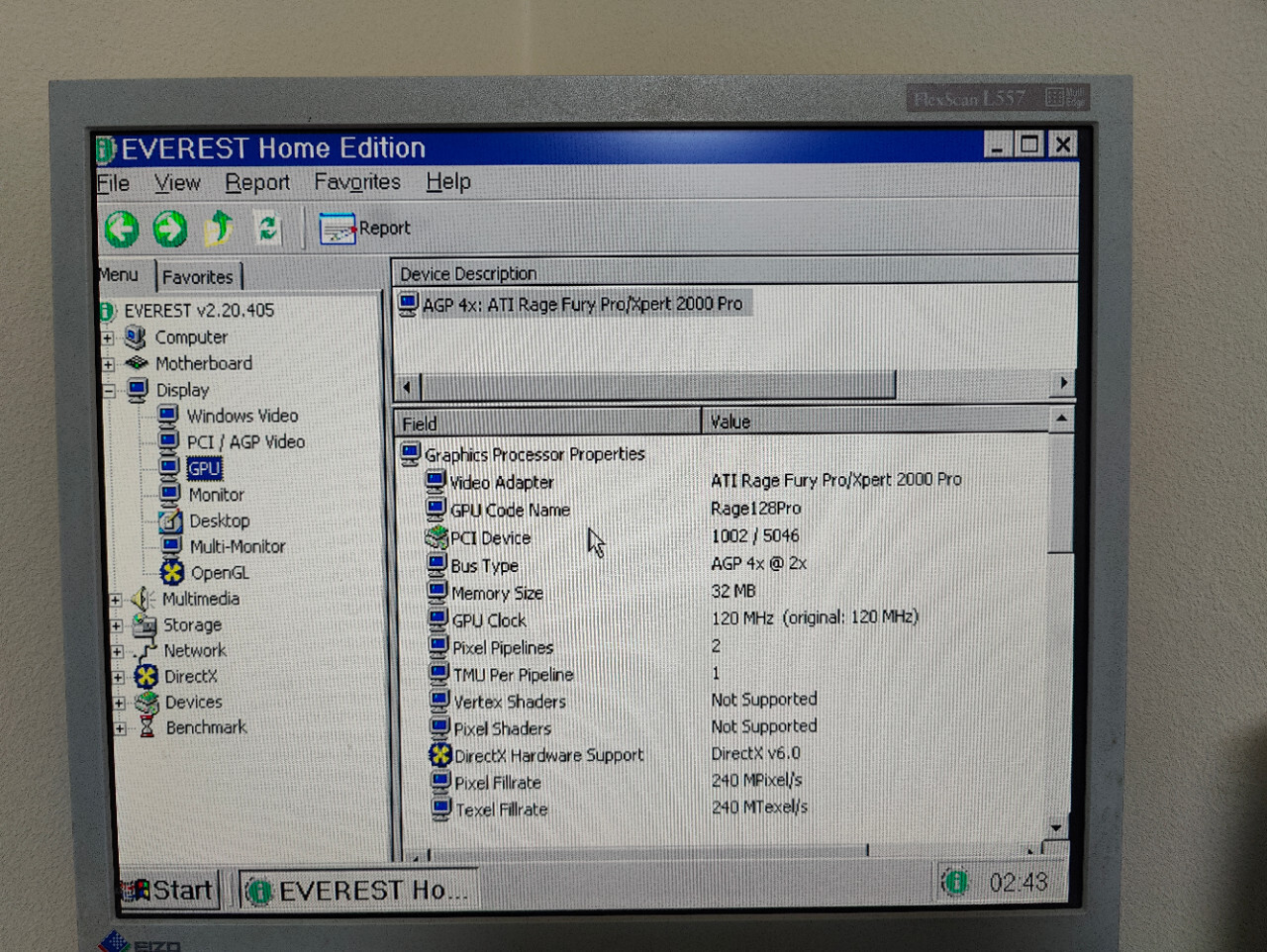Expand the Computer tree node
This screenshot has width=1267, height=952.
tap(108, 338)
